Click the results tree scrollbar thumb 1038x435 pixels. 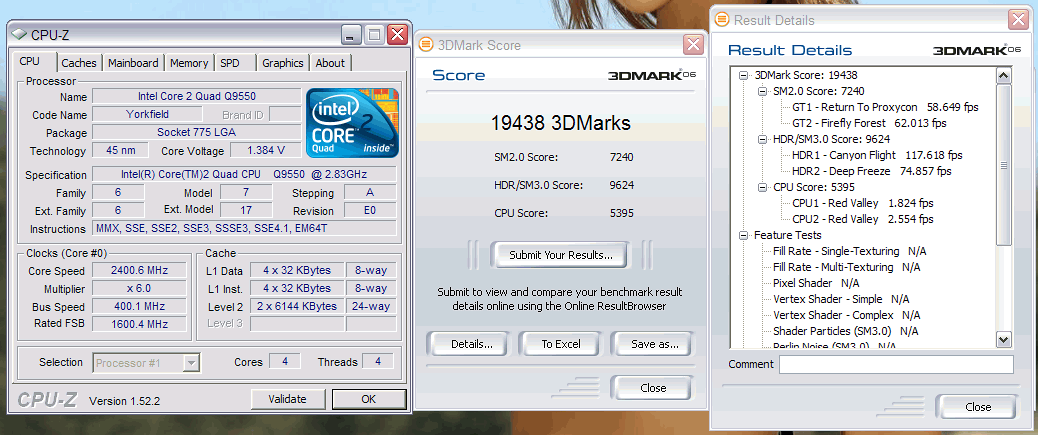(1004, 165)
